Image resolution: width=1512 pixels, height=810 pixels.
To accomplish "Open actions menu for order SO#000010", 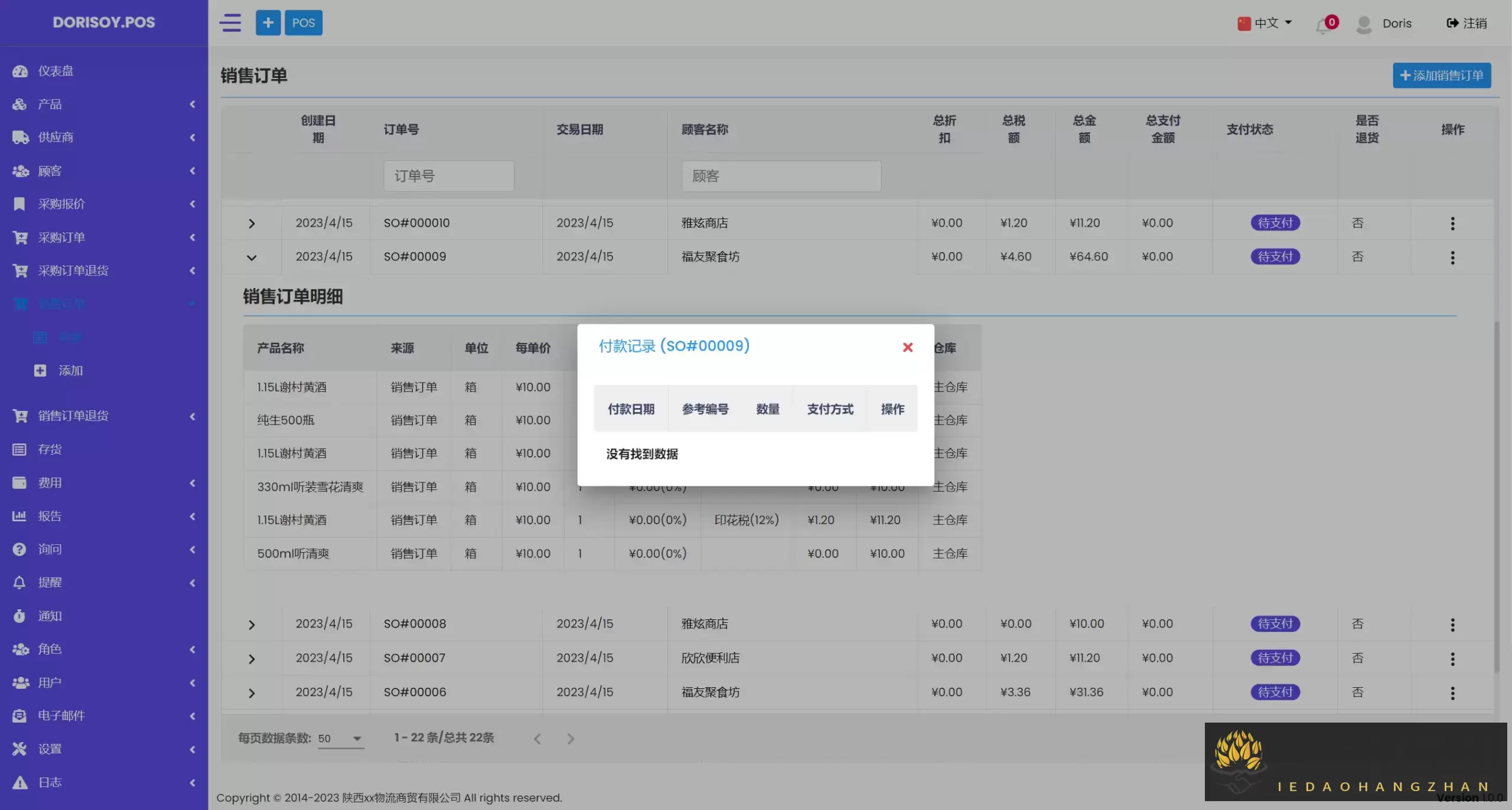I will (x=1452, y=223).
